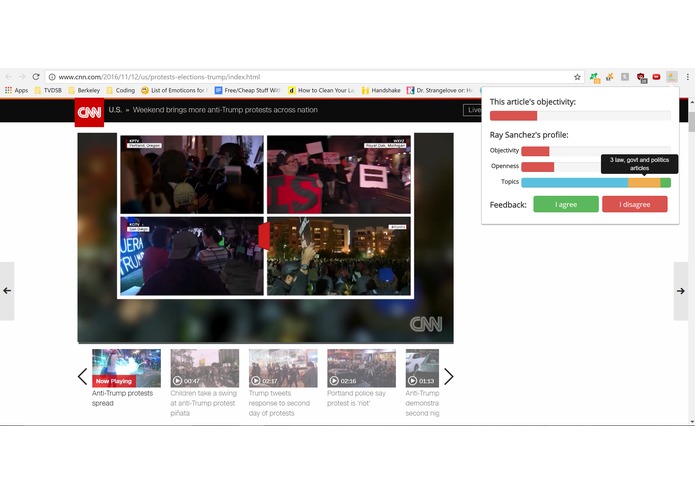The height and width of the screenshot is (494, 695).
Task: Click the CNN logo in header
Action: coord(89,113)
